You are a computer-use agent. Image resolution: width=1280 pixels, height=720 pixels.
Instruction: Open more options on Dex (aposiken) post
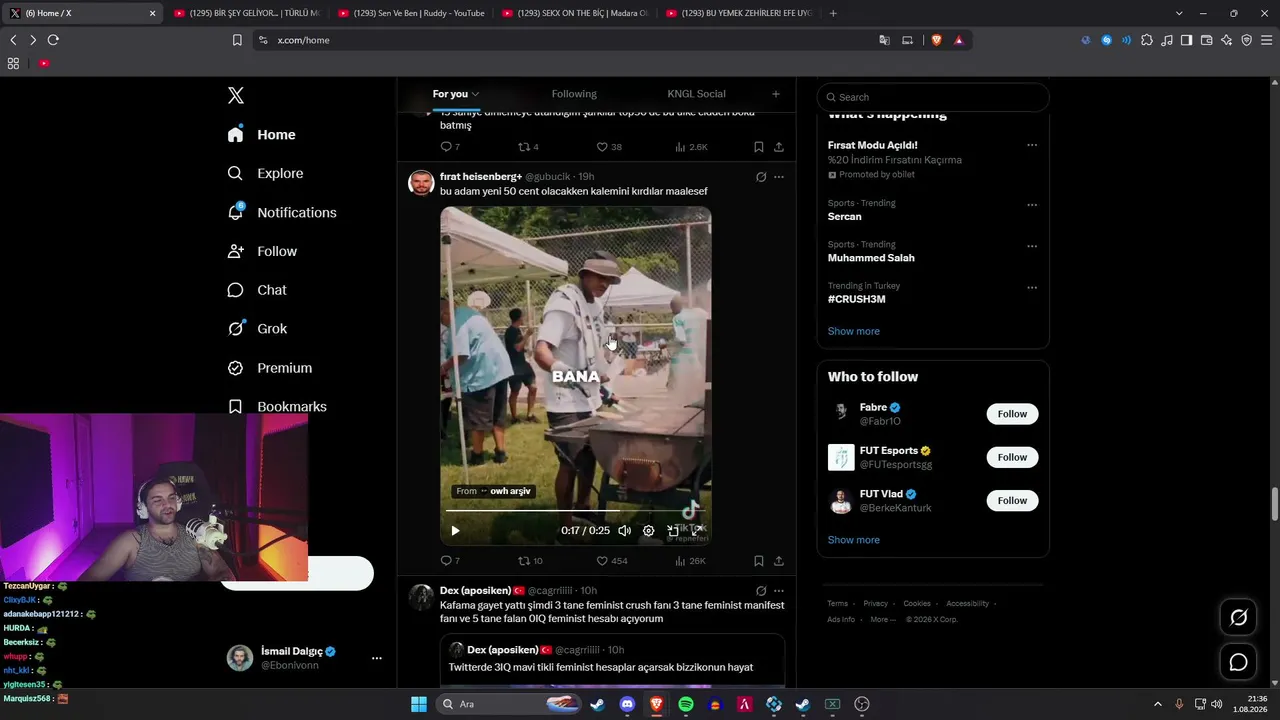tap(779, 591)
